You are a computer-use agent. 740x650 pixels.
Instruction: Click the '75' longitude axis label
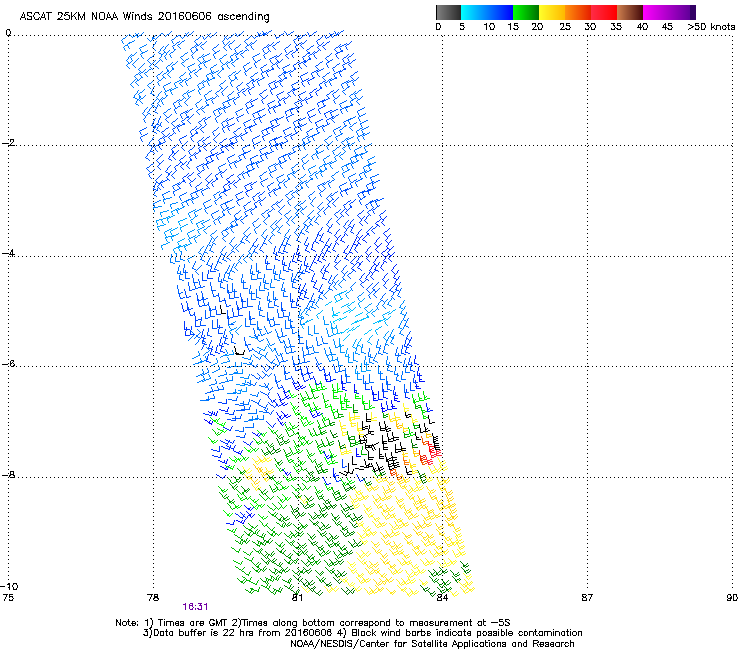pyautogui.click(x=8, y=598)
